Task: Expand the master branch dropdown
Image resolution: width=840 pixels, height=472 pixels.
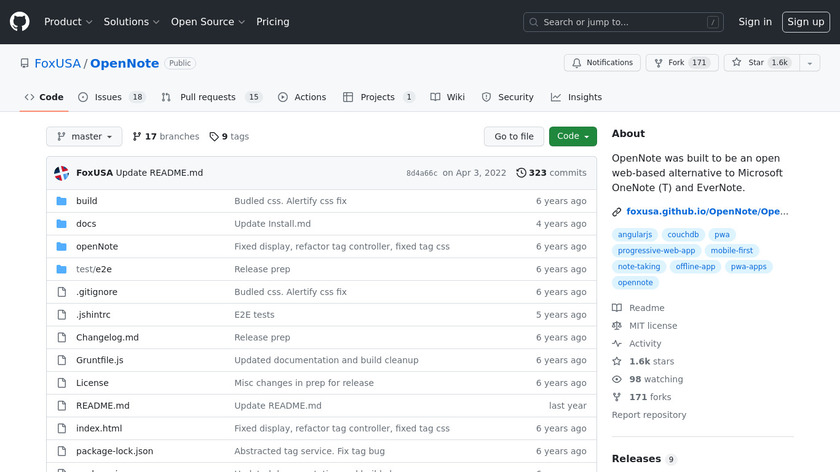Action: (84, 137)
